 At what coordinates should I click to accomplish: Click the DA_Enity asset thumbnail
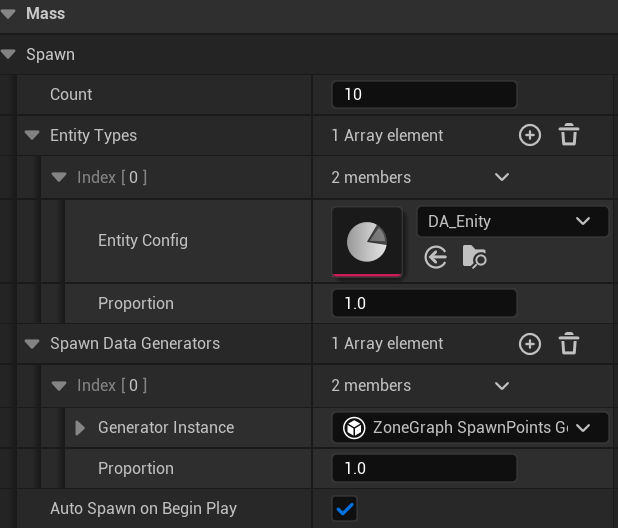click(x=367, y=241)
